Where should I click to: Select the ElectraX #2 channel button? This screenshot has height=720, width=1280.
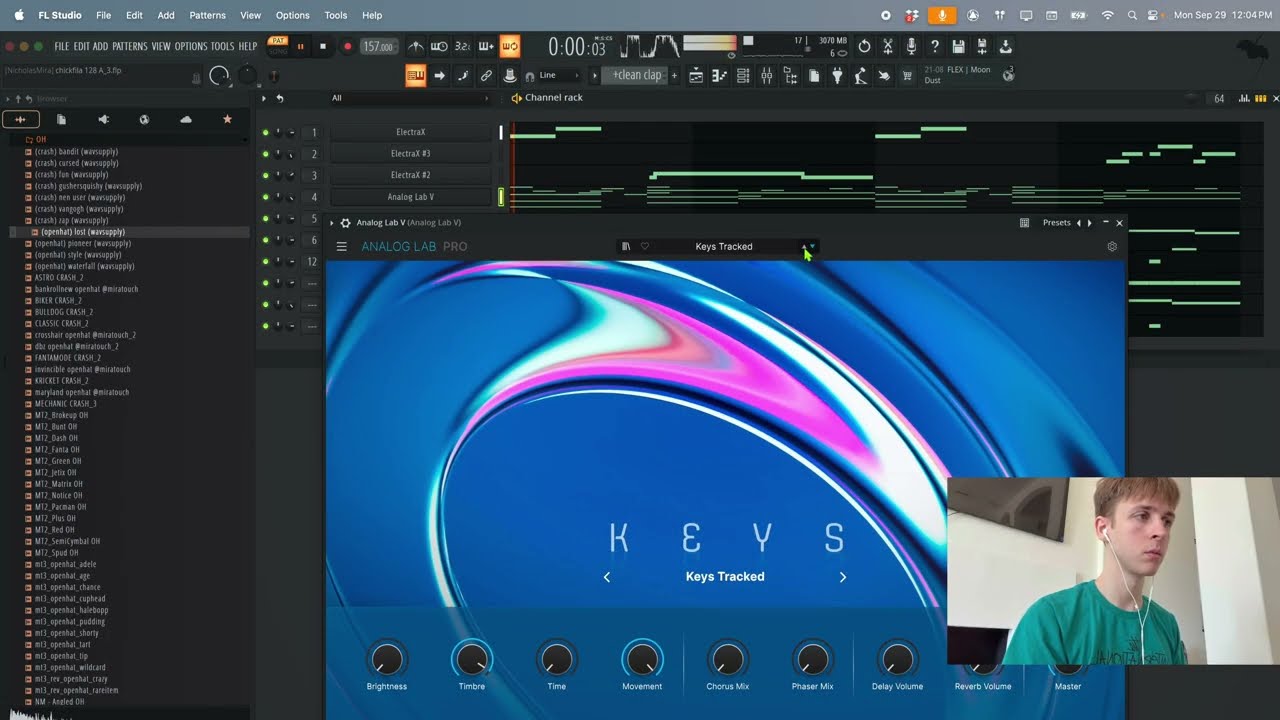tap(411, 176)
